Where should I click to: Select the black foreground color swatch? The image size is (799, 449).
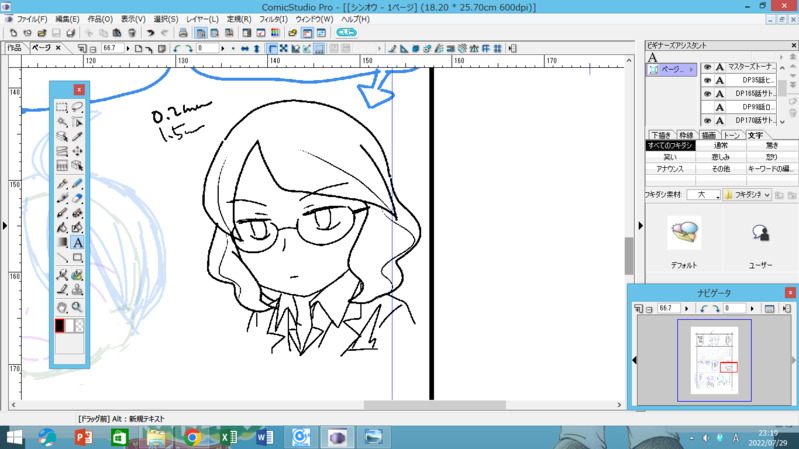[60, 326]
